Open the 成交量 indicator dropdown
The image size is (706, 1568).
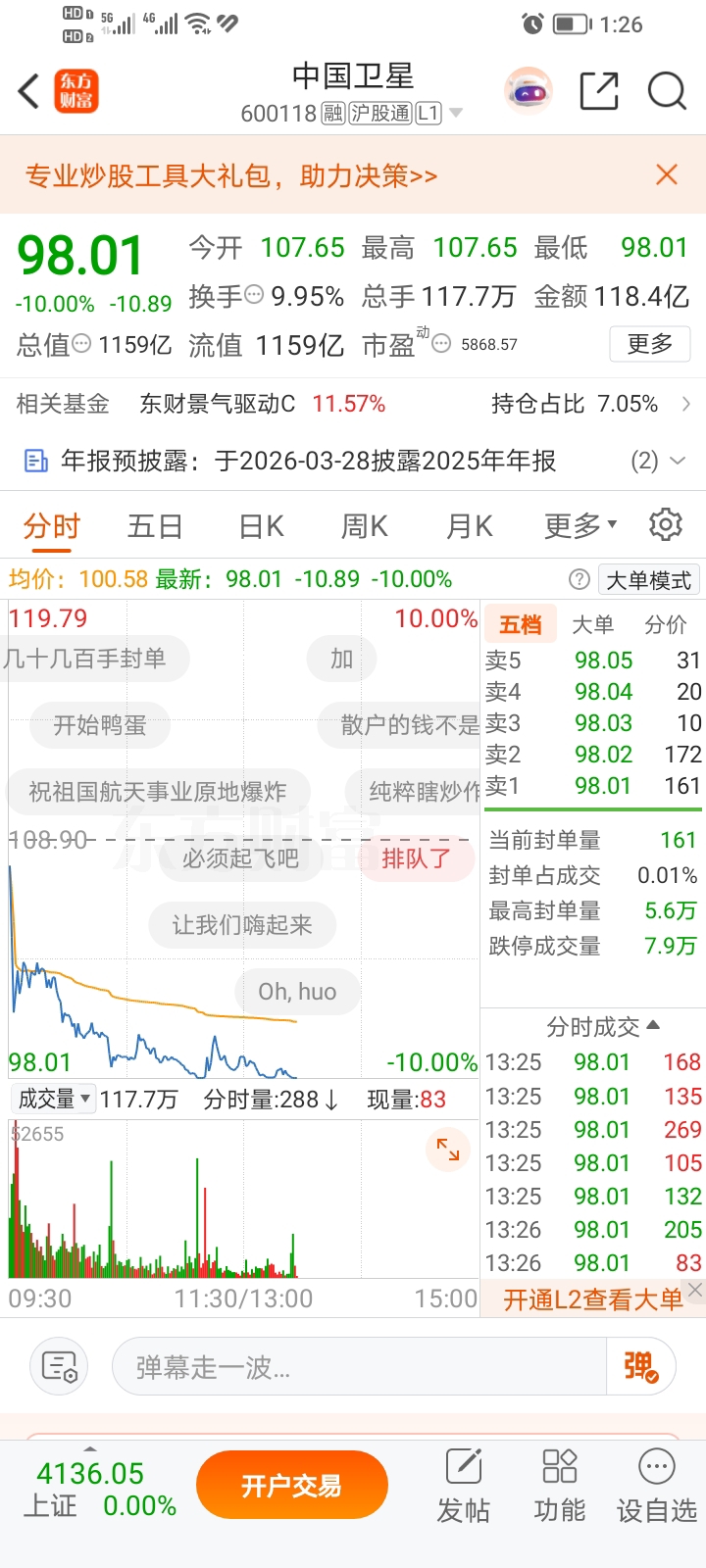(54, 1099)
